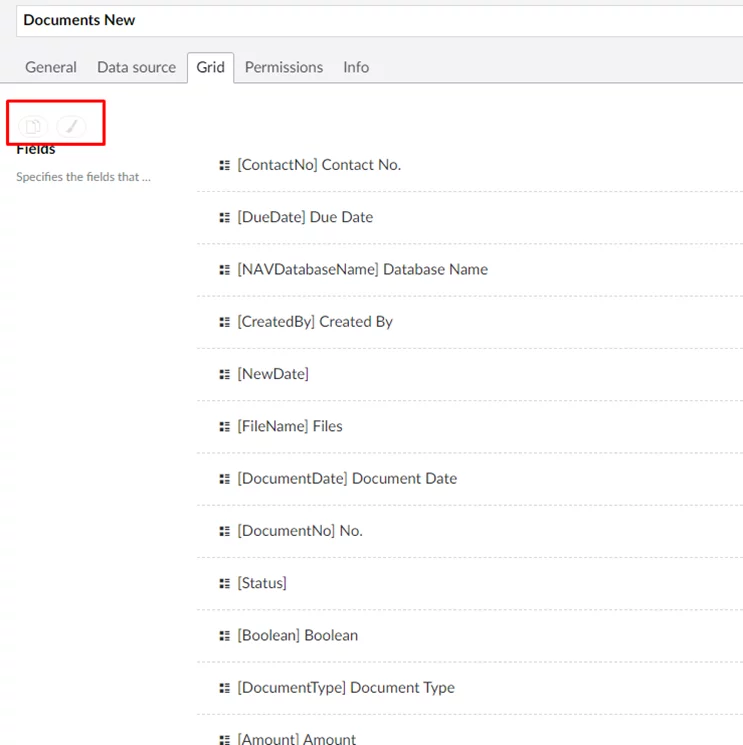Viewport: 743px width, 745px height.
Task: Click the grid icon beside DueDate field
Action: click(225, 217)
